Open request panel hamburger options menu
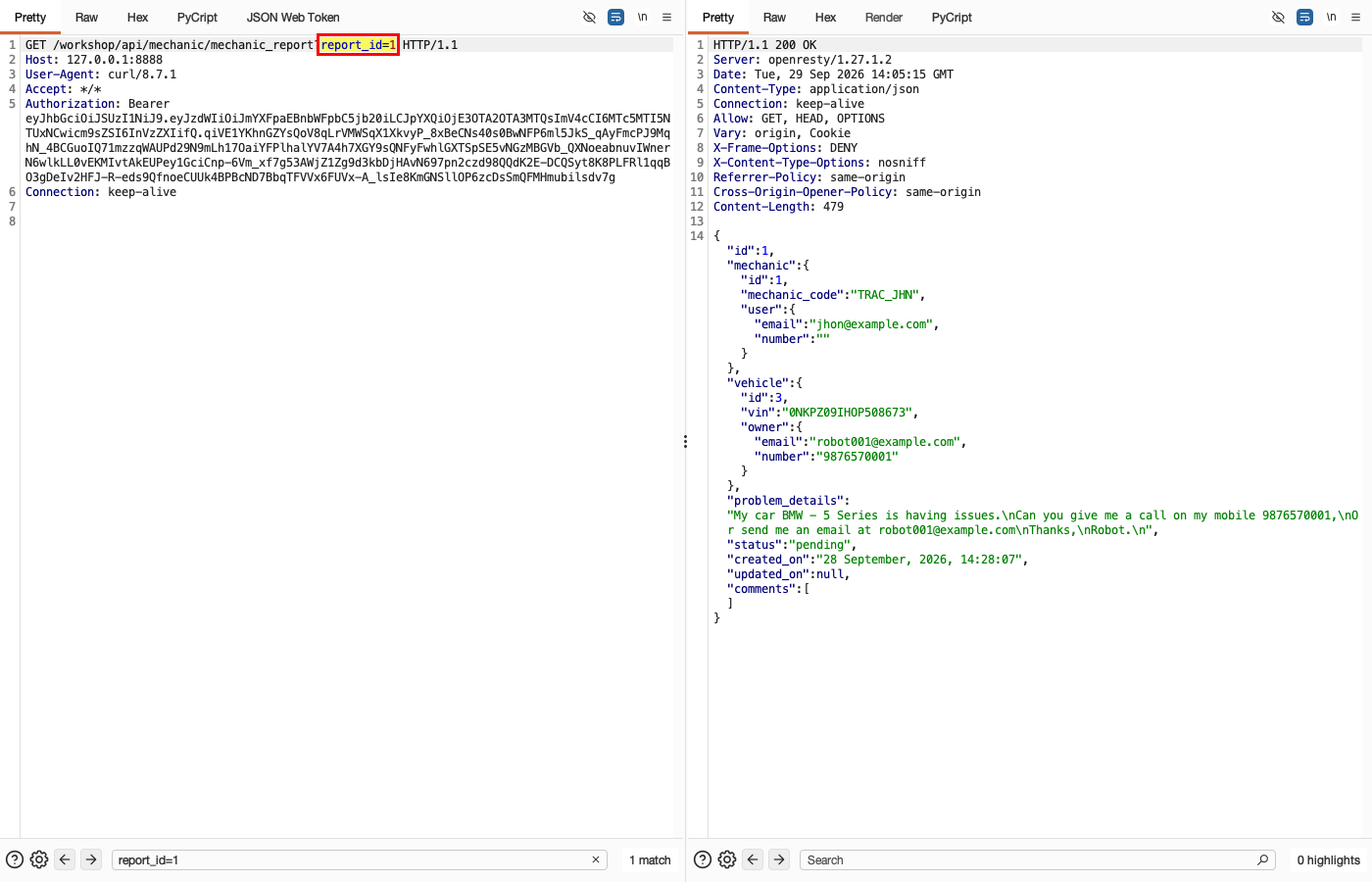1372x882 pixels. (x=667, y=17)
